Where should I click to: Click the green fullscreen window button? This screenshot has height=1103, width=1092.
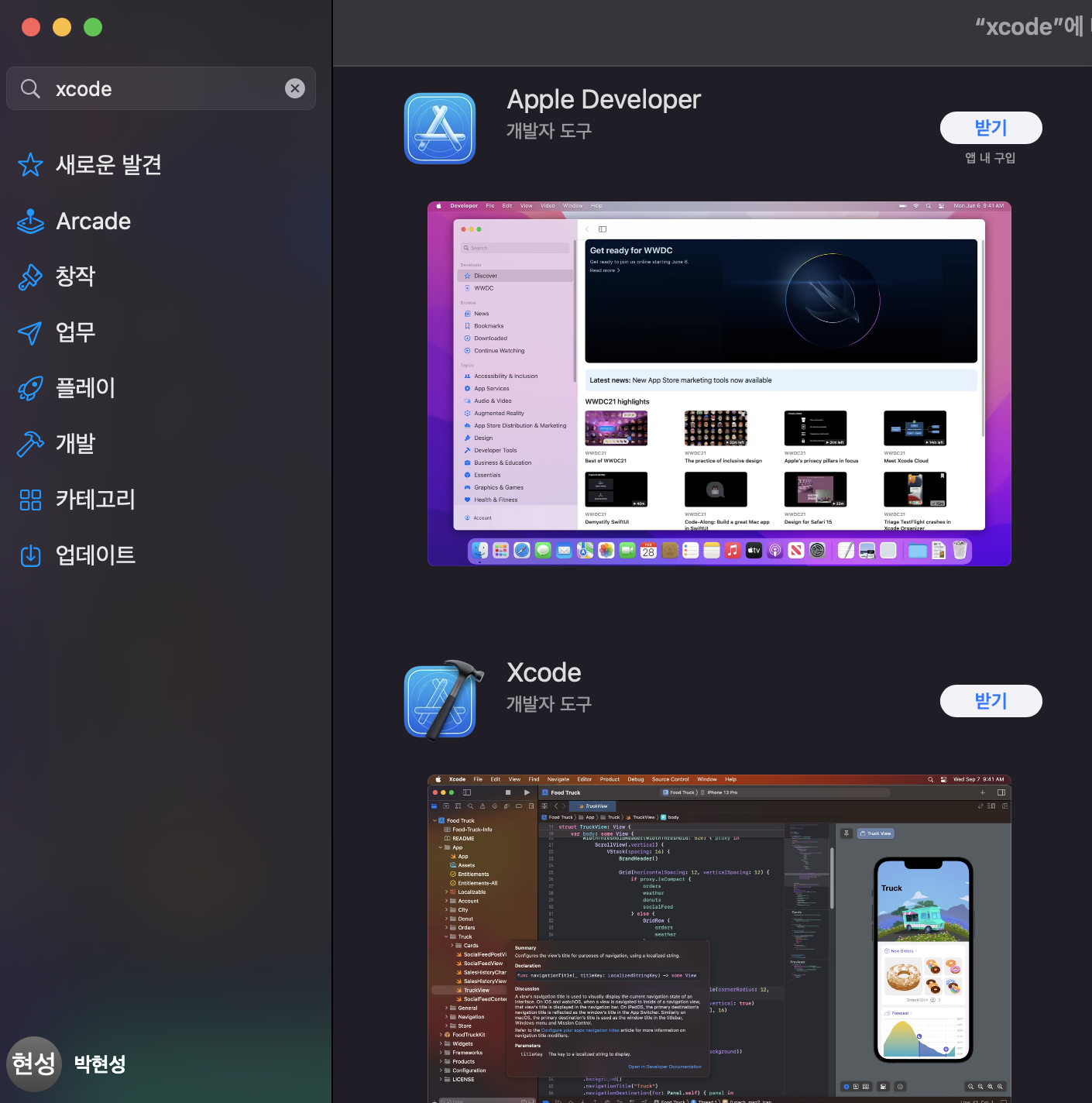coord(93,27)
